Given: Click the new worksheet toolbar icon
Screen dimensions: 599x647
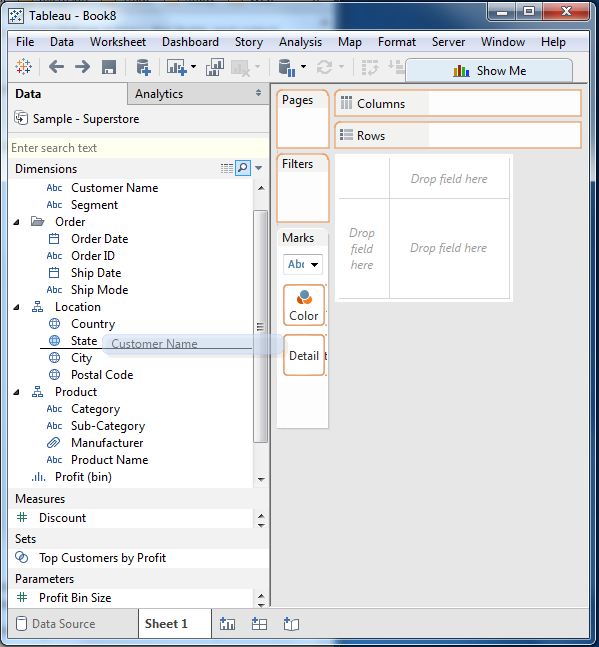Looking at the screenshot, I should [x=177, y=67].
